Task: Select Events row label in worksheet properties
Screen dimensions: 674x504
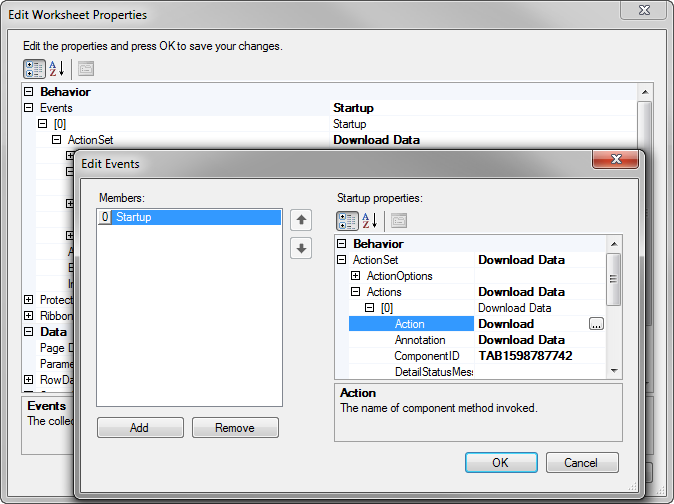Action: click(x=56, y=108)
